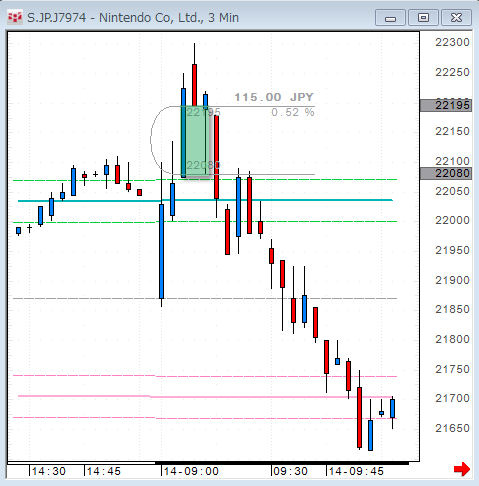Click the 14-09:45 time axis label
The image size is (479, 486).
coord(356,471)
